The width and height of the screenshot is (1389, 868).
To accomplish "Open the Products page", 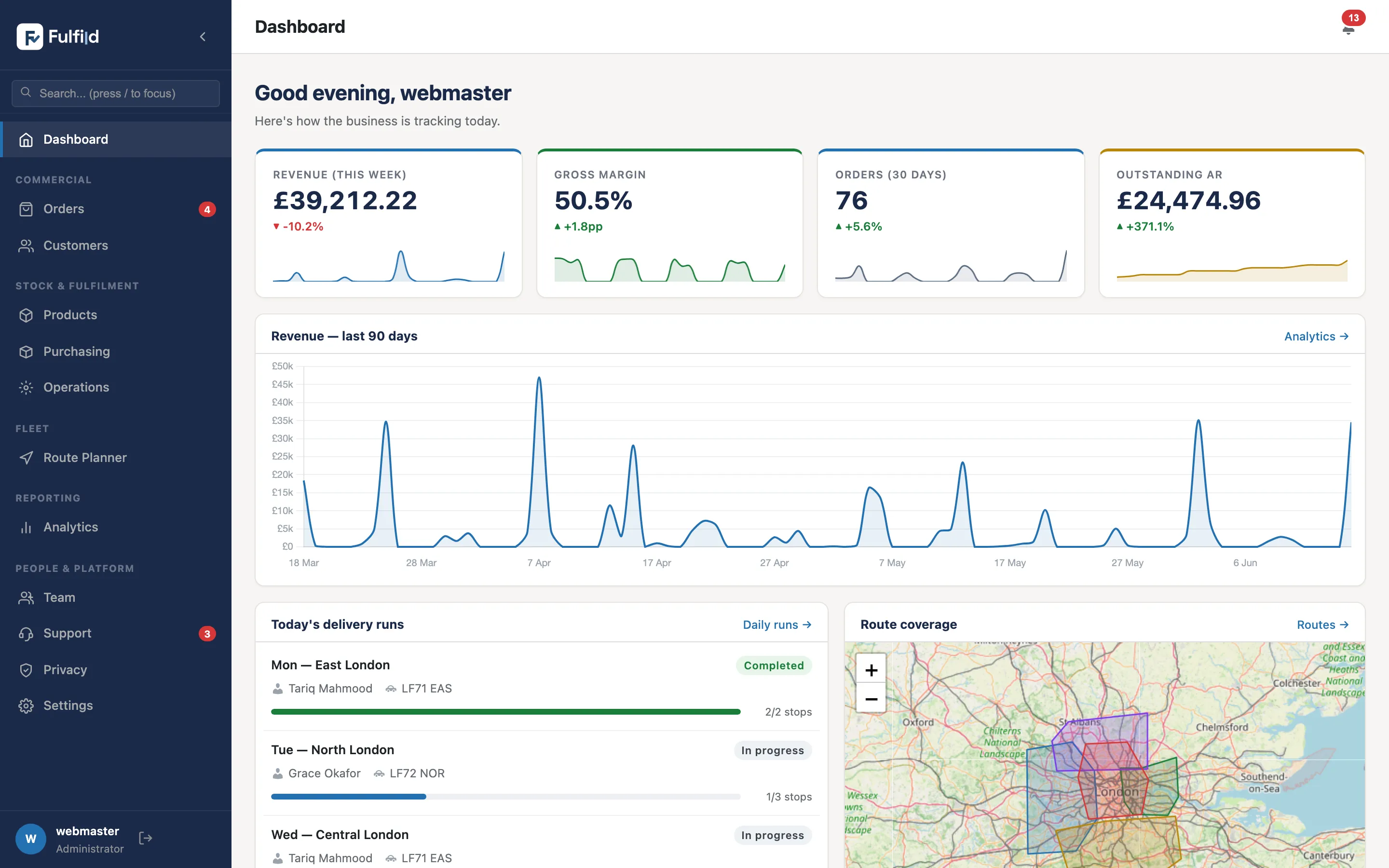I will (x=115, y=315).
